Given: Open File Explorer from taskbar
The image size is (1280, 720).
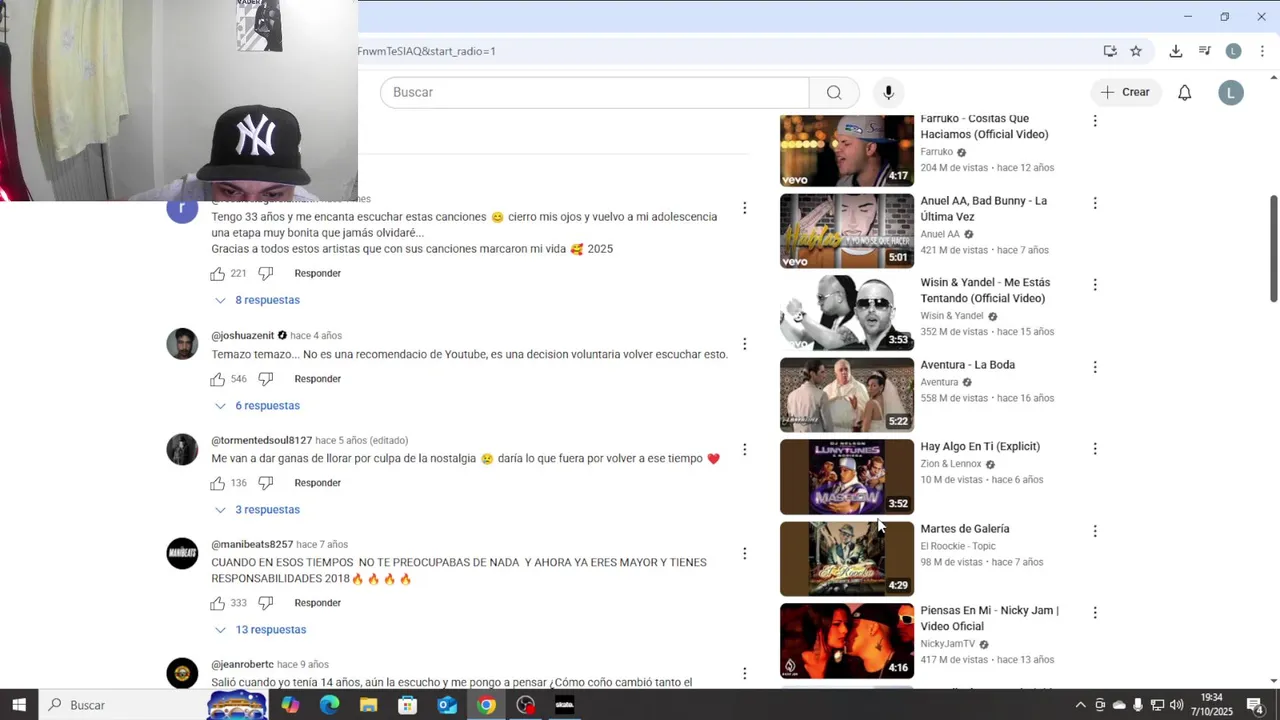Looking at the screenshot, I should 368,705.
